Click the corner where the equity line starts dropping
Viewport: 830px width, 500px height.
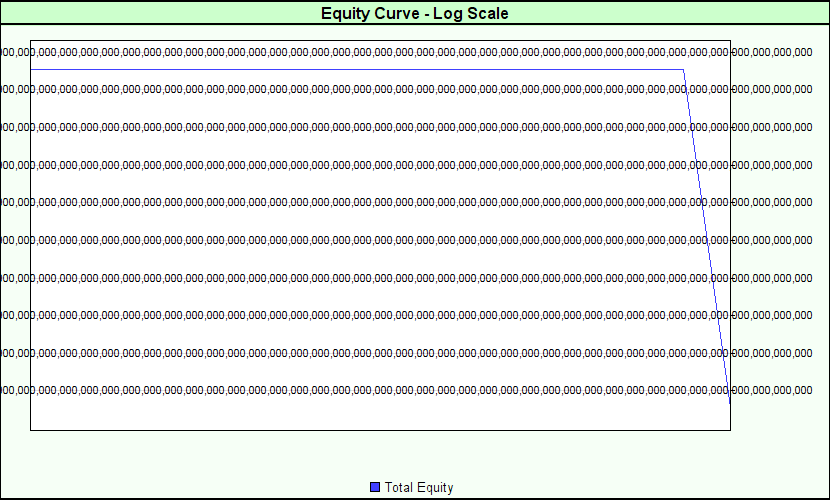click(x=684, y=70)
